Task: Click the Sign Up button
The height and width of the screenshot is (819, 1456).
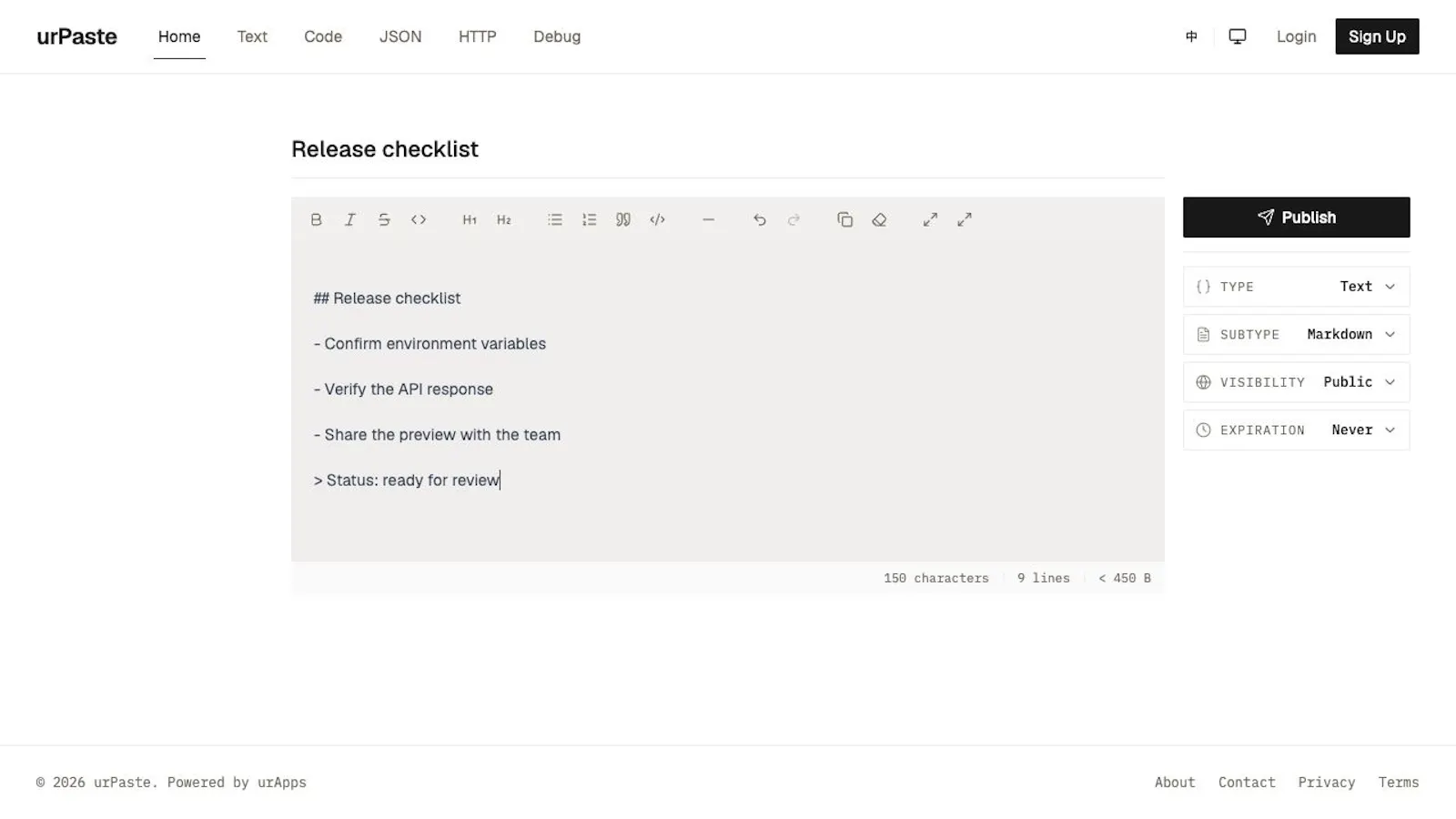Action: pyautogui.click(x=1377, y=36)
